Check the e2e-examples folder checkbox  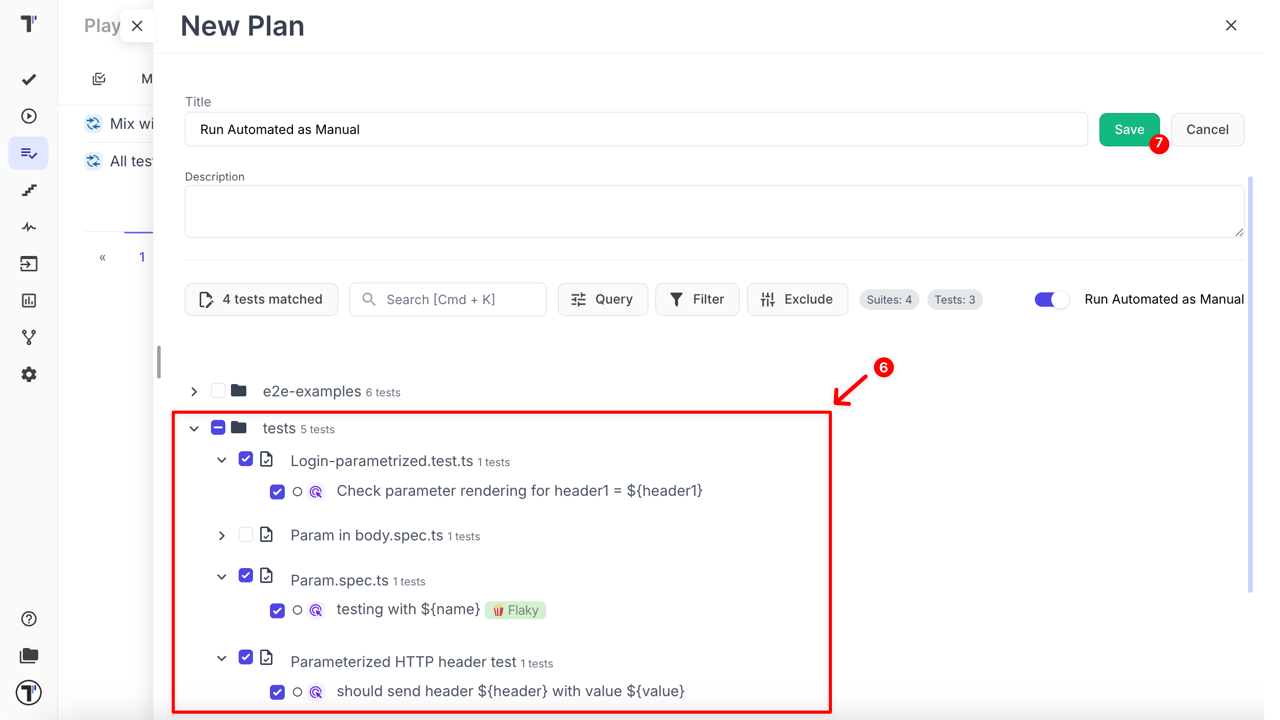(x=218, y=391)
